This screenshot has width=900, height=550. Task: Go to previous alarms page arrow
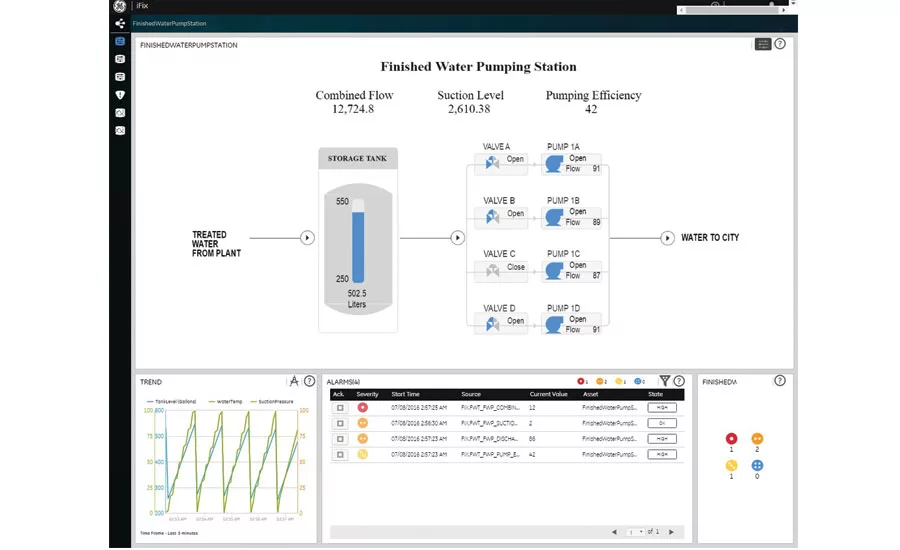[614, 532]
